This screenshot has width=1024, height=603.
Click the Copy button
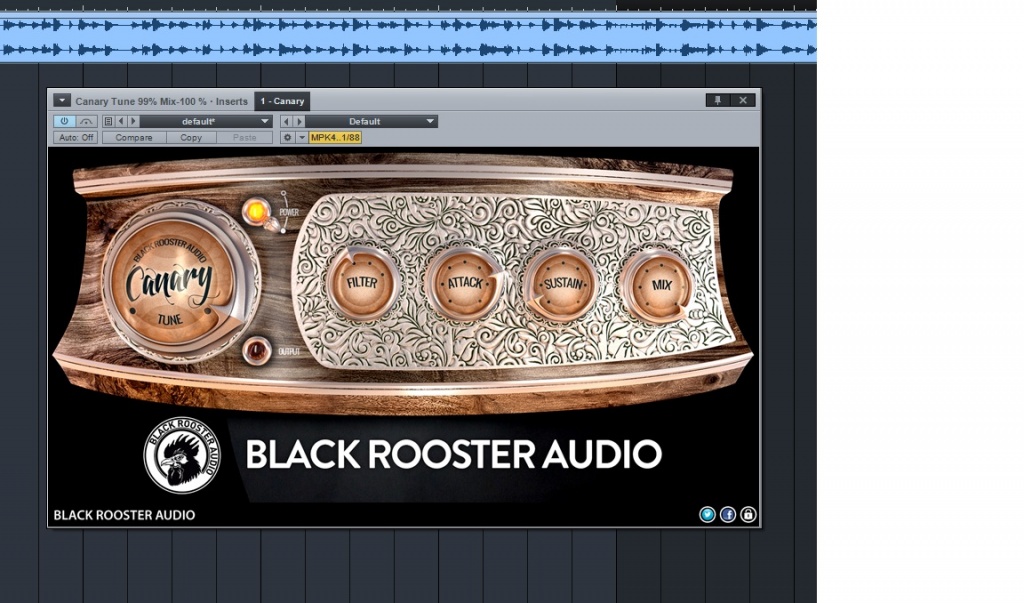pyautogui.click(x=191, y=138)
